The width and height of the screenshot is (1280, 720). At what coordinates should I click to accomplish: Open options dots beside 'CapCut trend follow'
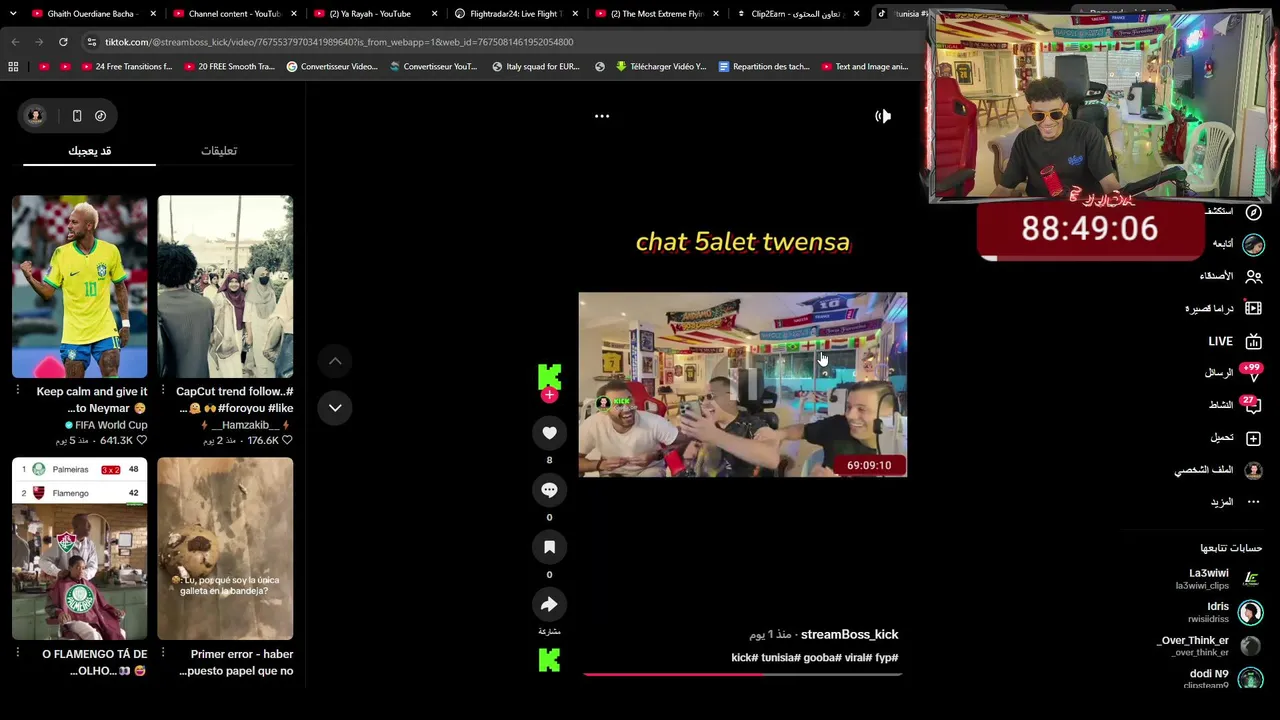(163, 391)
